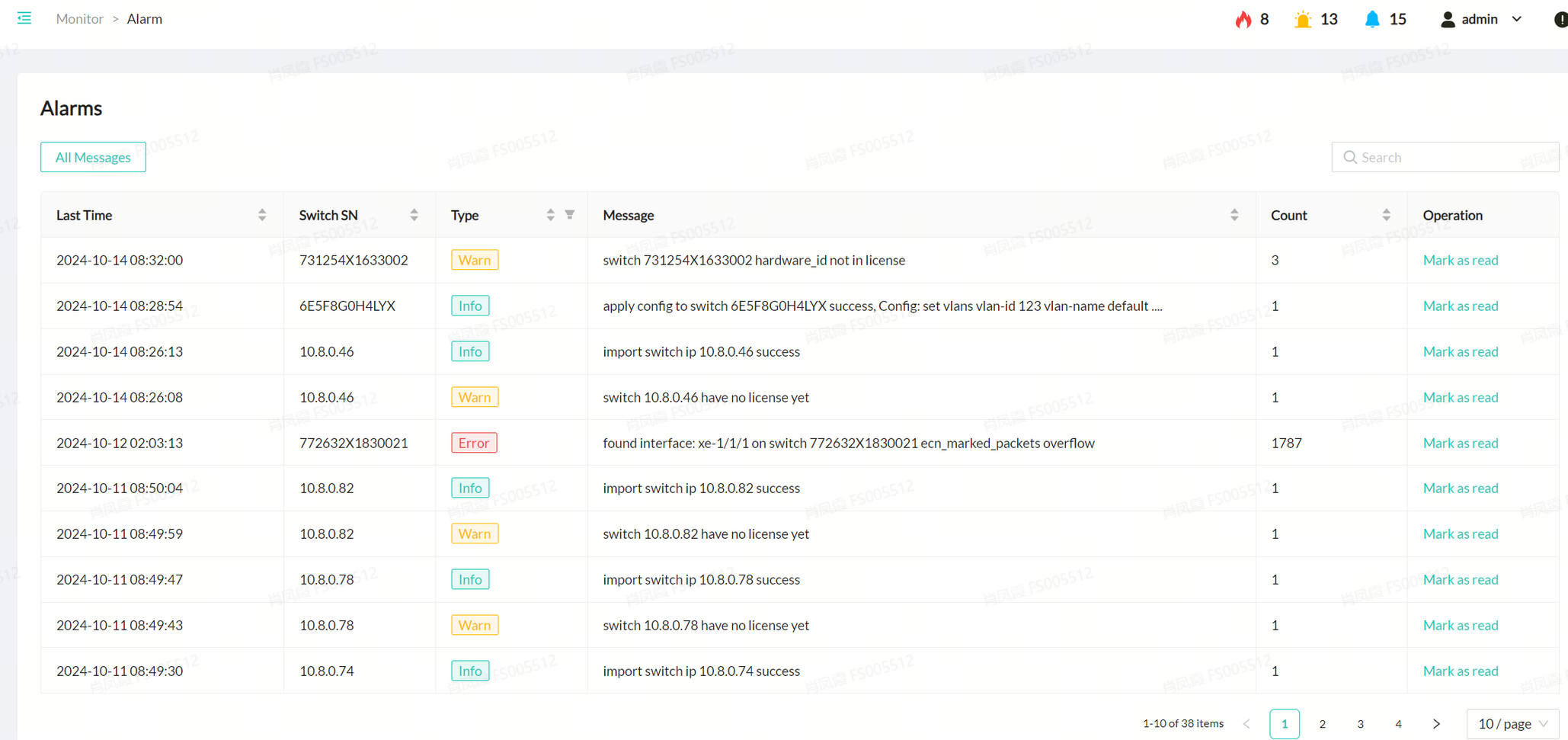This screenshot has width=1568, height=740.
Task: Mark the Error alarm row as read
Action: click(x=1460, y=443)
